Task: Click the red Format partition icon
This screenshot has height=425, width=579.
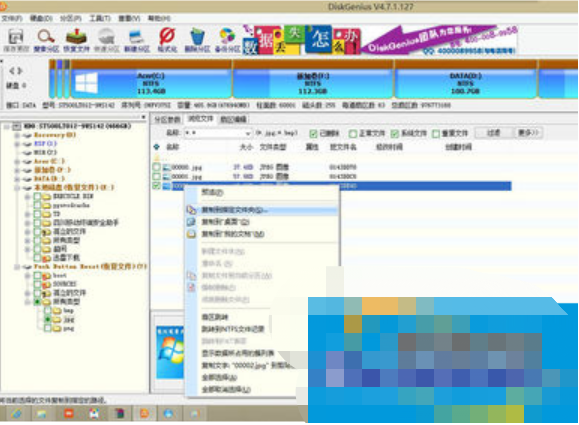Action: [x=167, y=40]
